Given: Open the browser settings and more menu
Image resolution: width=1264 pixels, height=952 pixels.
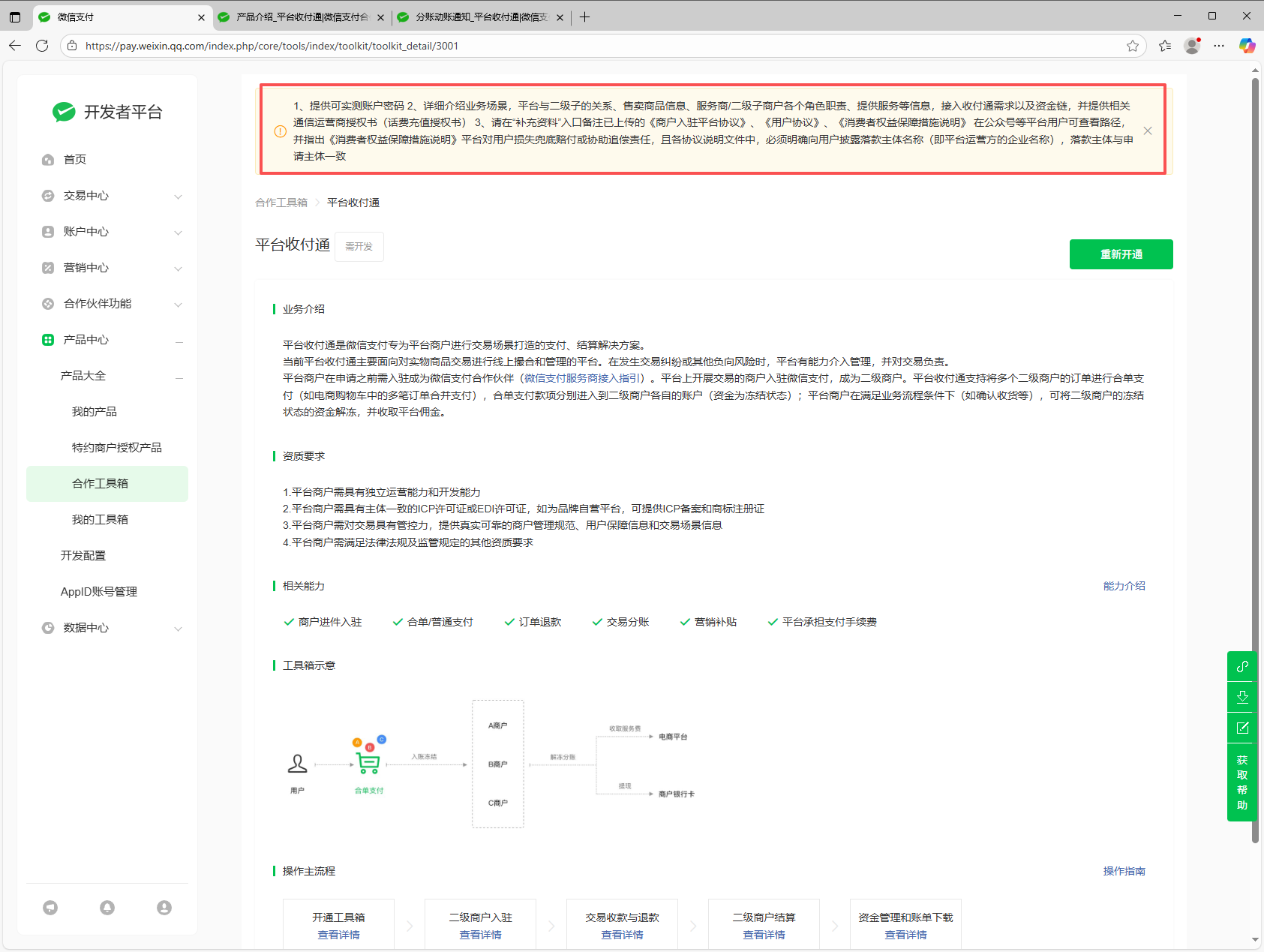Looking at the screenshot, I should [1219, 46].
